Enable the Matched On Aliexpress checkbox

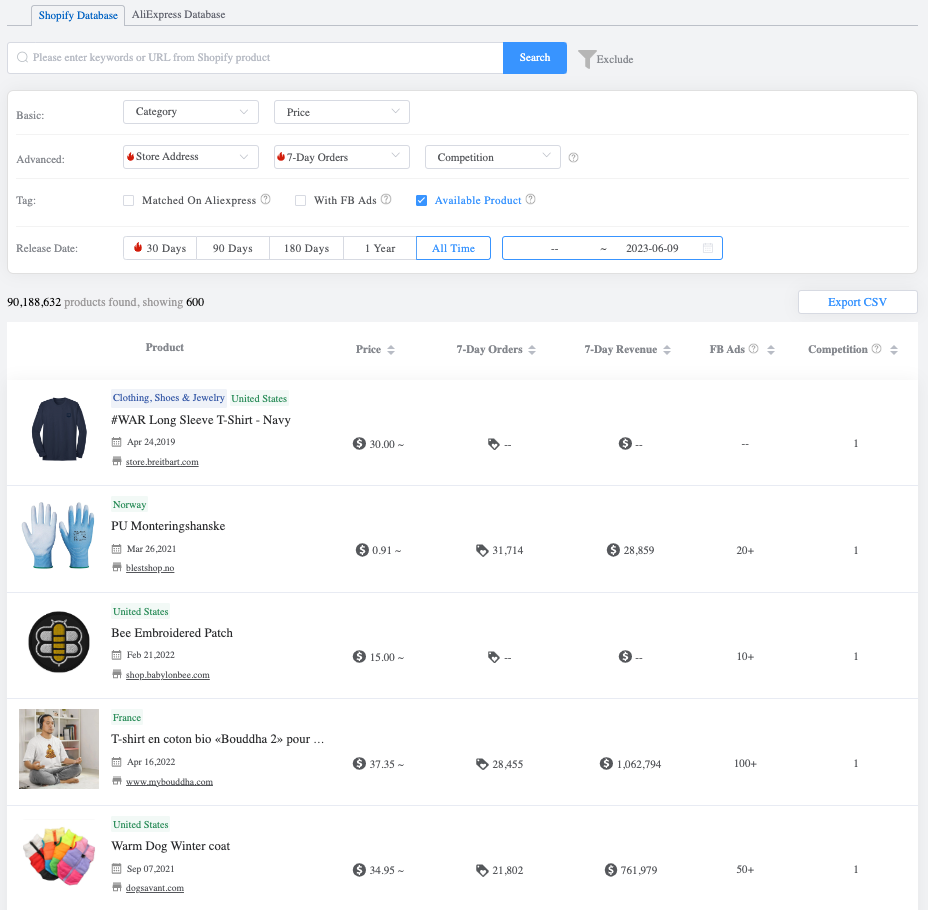pyautogui.click(x=128, y=200)
